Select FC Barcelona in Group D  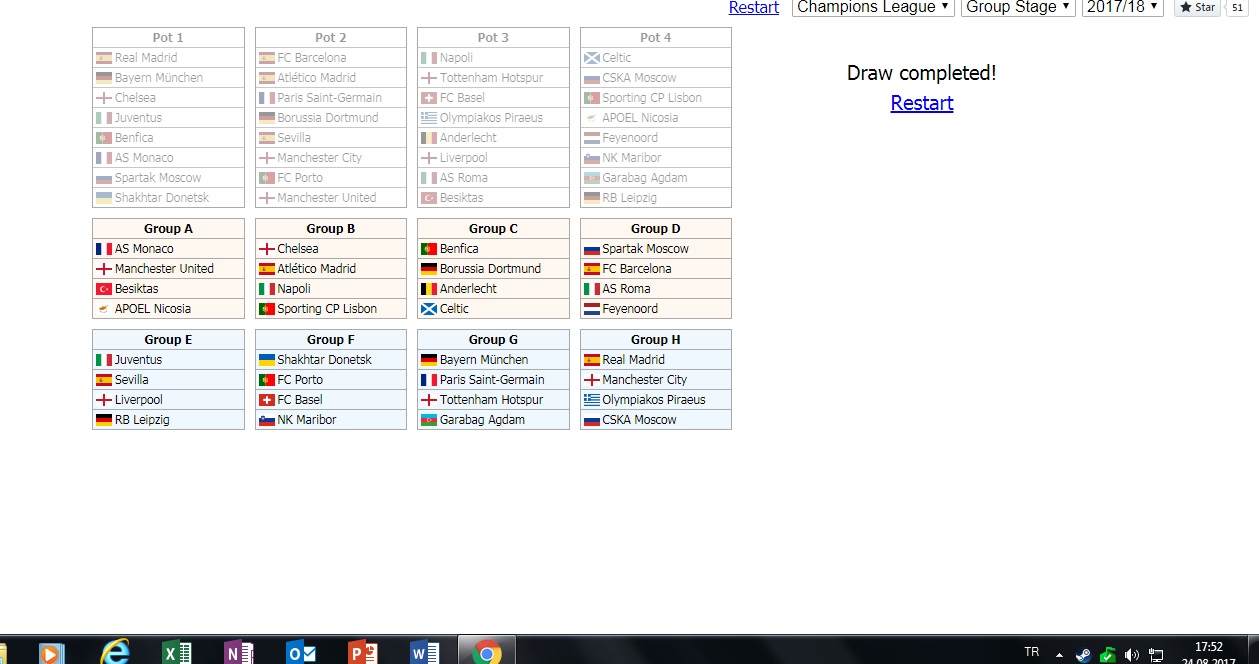(656, 269)
